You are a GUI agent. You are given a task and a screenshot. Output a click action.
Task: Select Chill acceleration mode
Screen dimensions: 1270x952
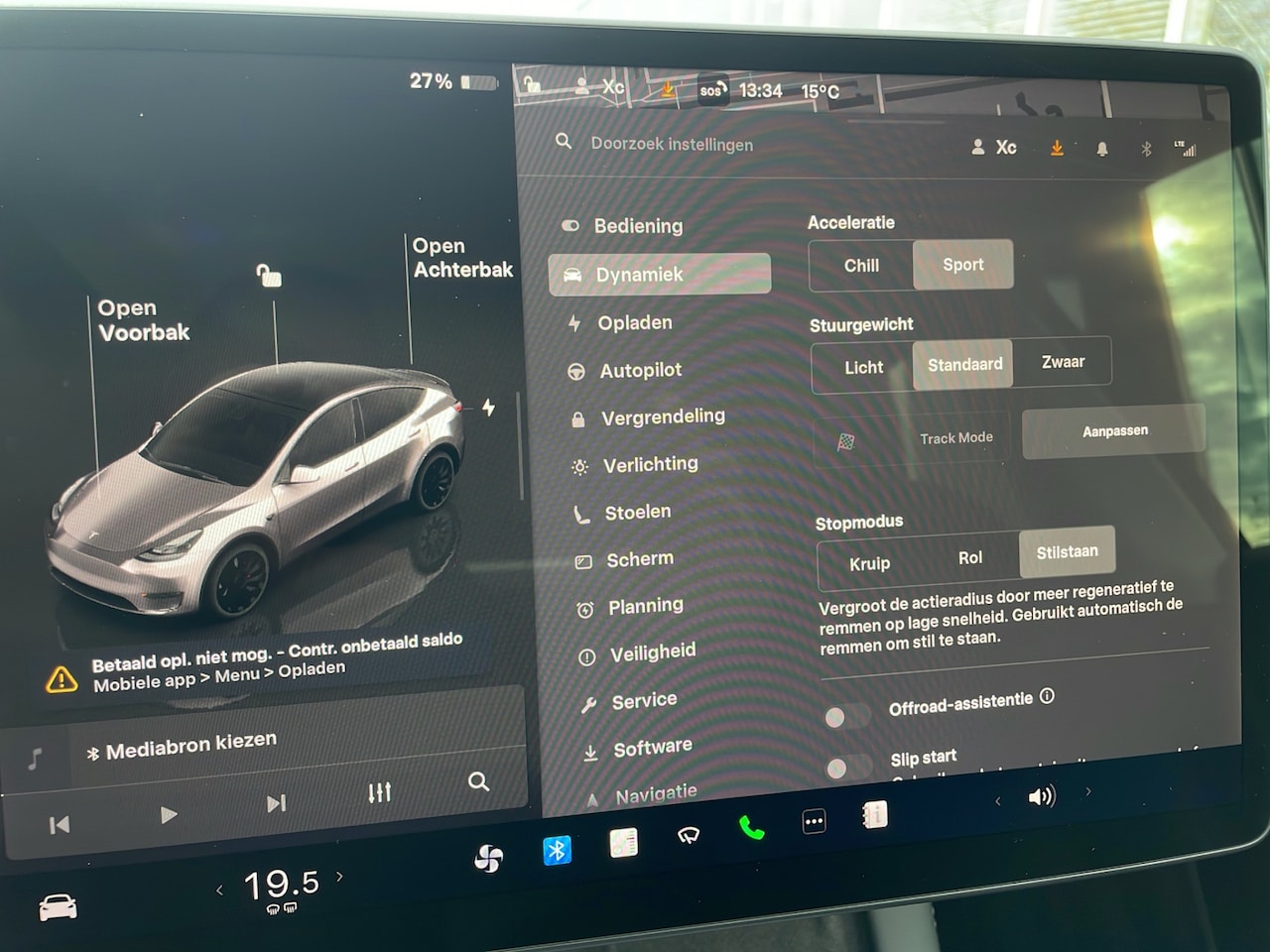pyautogui.click(x=861, y=266)
